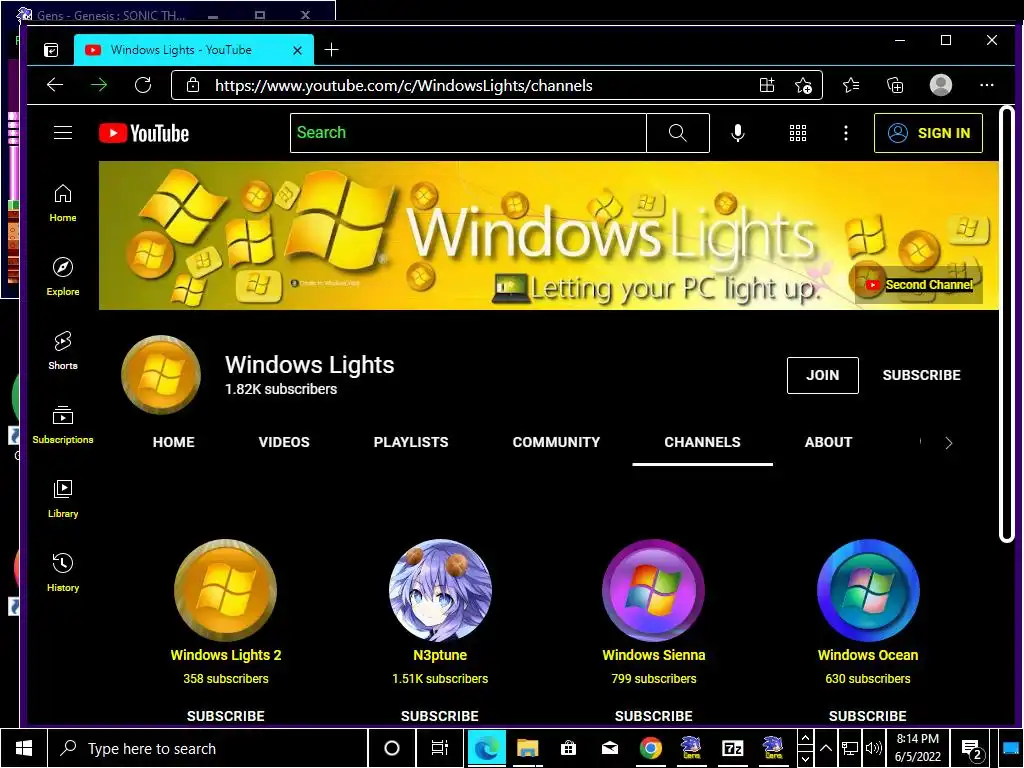Open the tab actions menu icon
1024x768 pixels.
pyautogui.click(x=51, y=50)
